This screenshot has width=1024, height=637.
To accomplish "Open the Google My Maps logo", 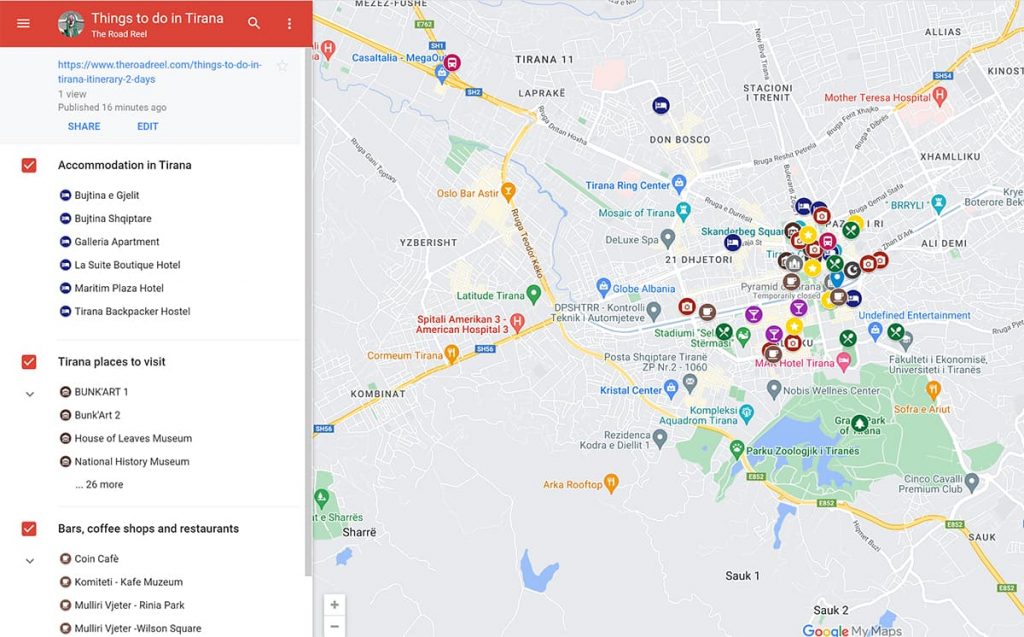I will pyautogui.click(x=852, y=630).
